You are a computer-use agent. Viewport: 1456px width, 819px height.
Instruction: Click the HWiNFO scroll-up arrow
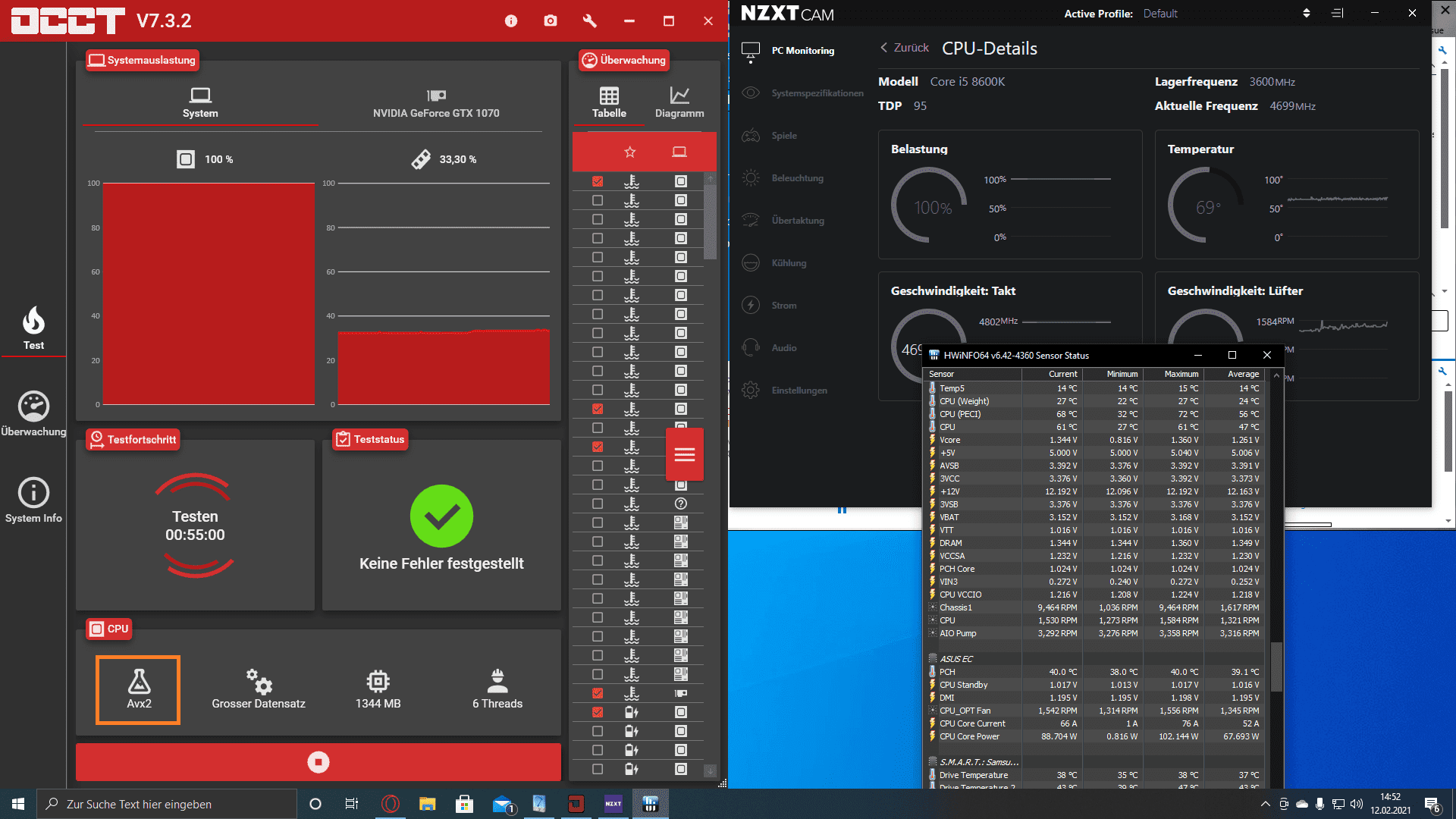click(x=1277, y=375)
